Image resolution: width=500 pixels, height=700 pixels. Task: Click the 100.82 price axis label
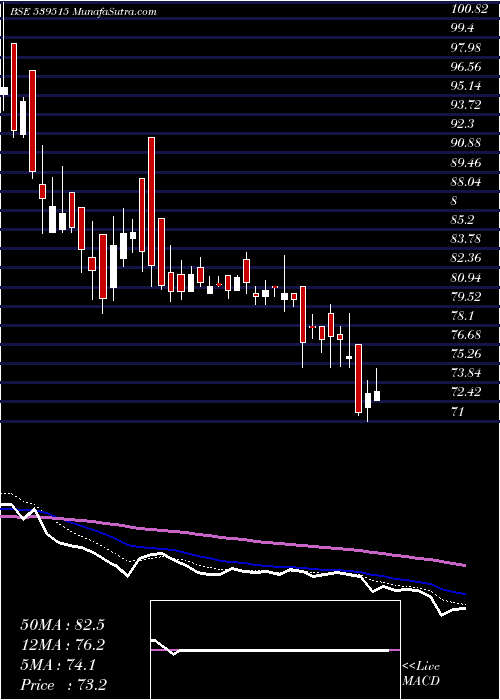(x=469, y=9)
